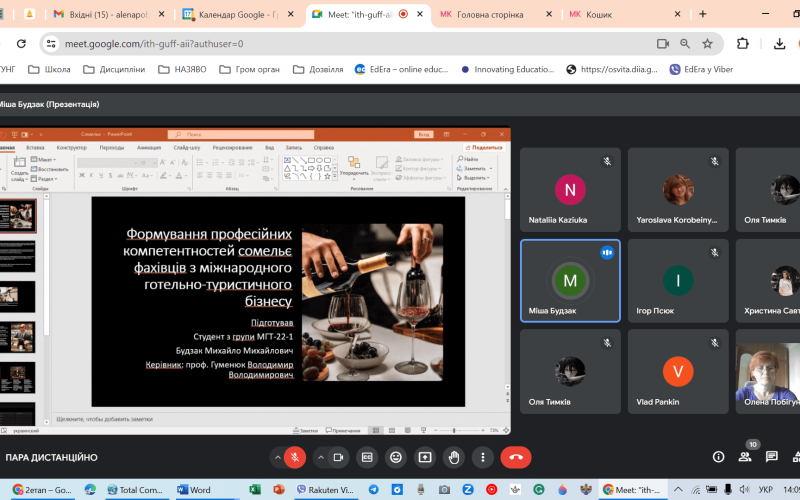Open a new browser tab
This screenshot has height=500, width=800.
(703, 14)
